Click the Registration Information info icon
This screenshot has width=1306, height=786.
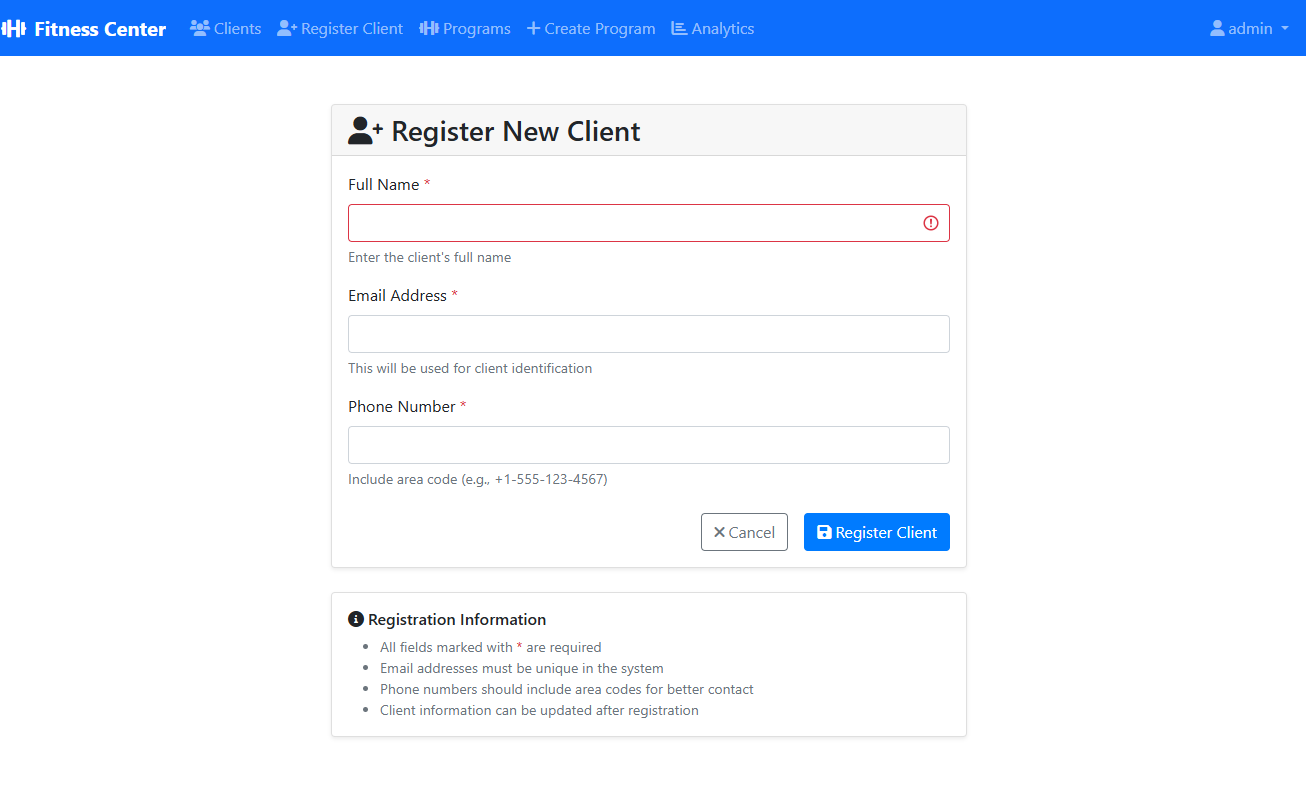356,620
